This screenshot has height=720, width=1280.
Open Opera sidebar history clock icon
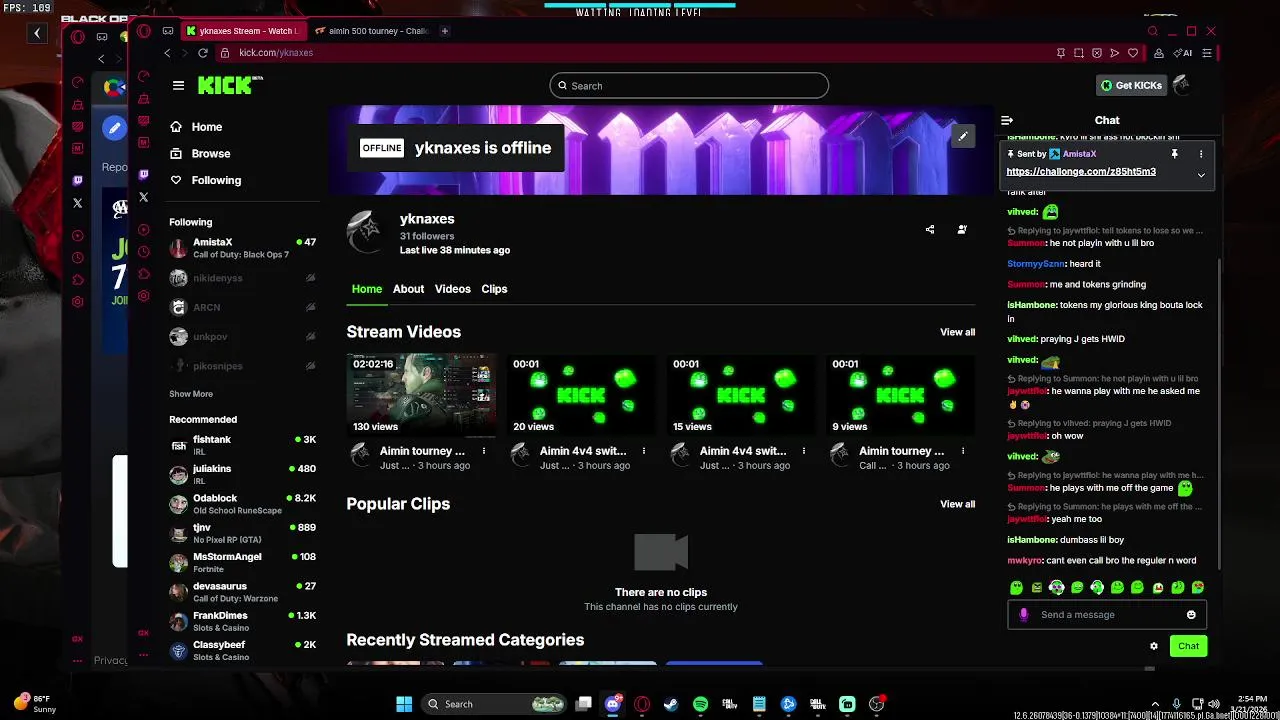point(144,252)
